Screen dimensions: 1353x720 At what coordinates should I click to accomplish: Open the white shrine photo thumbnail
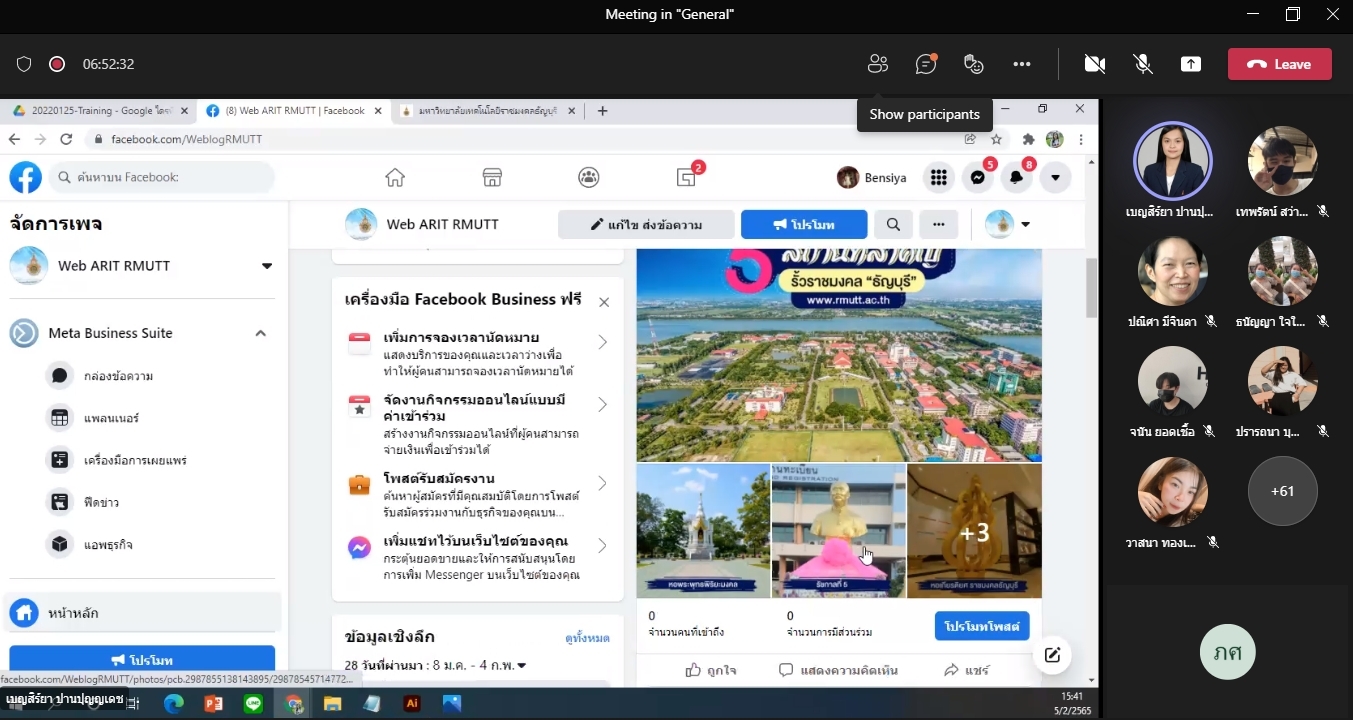point(703,531)
